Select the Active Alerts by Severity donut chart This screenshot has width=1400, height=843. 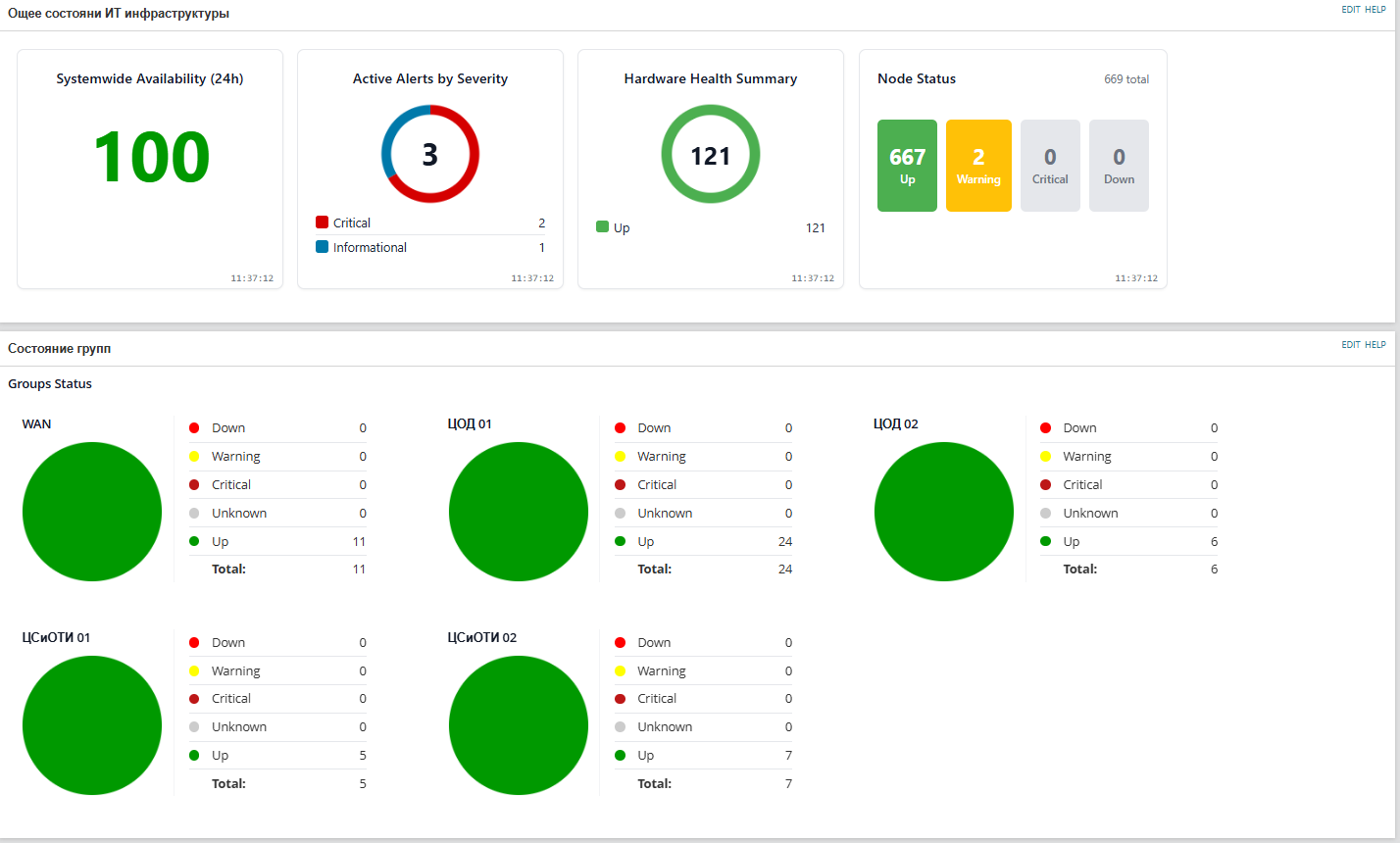(x=430, y=154)
